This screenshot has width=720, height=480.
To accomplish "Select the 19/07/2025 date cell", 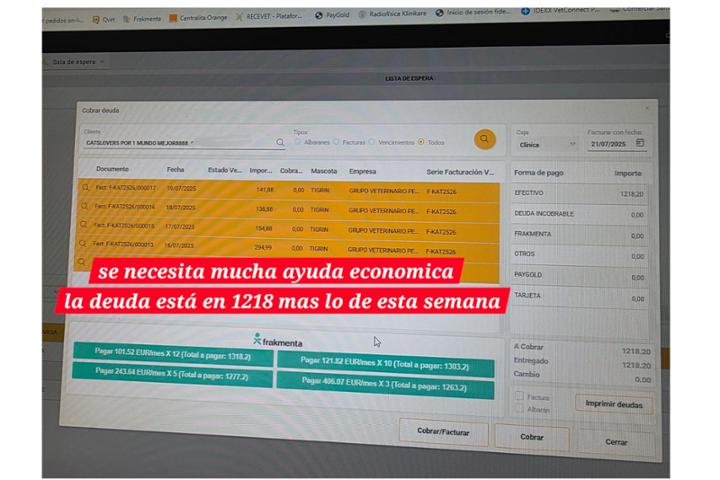I will point(181,188).
